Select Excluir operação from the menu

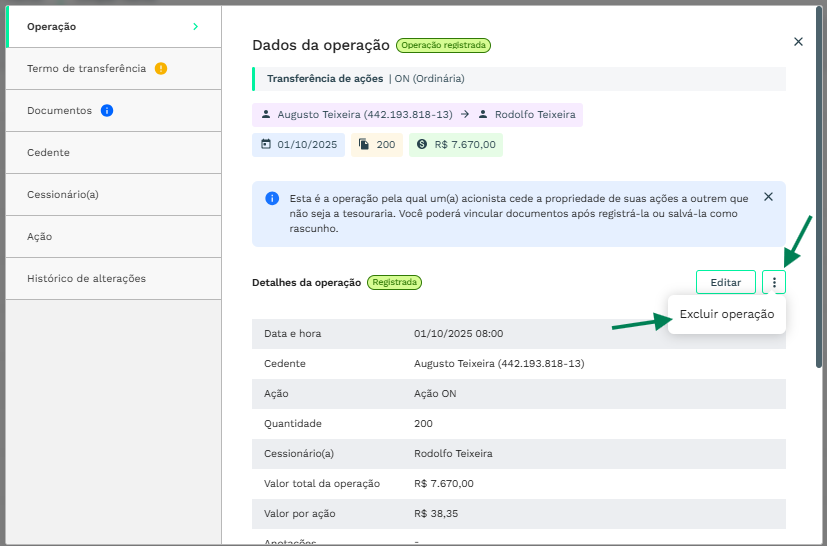(727, 314)
